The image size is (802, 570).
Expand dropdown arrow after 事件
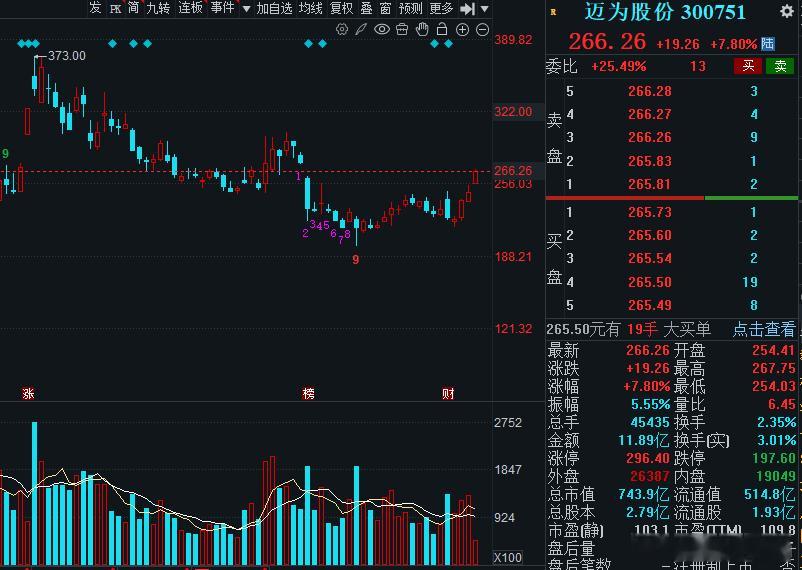coord(246,9)
